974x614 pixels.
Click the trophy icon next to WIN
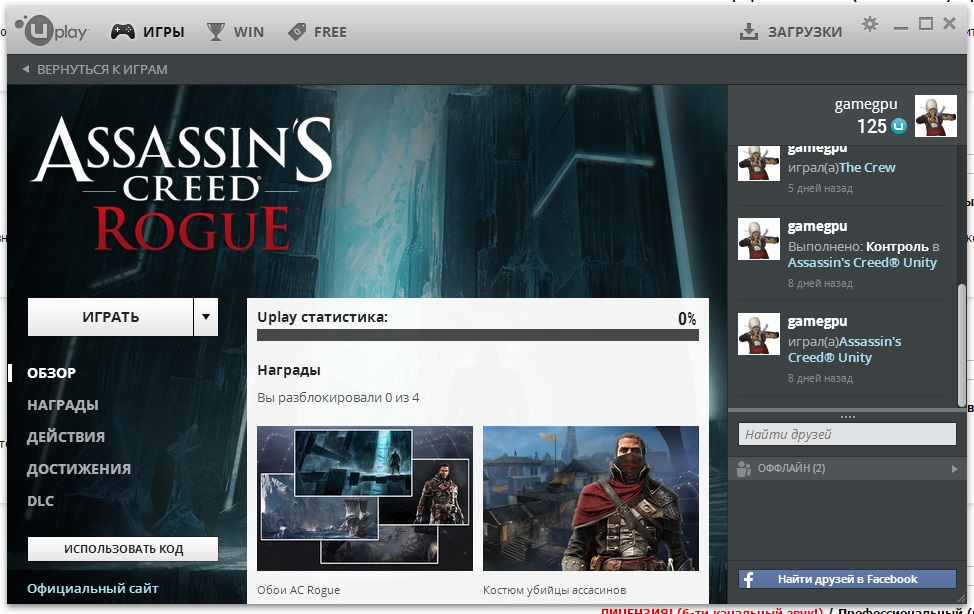pos(216,32)
